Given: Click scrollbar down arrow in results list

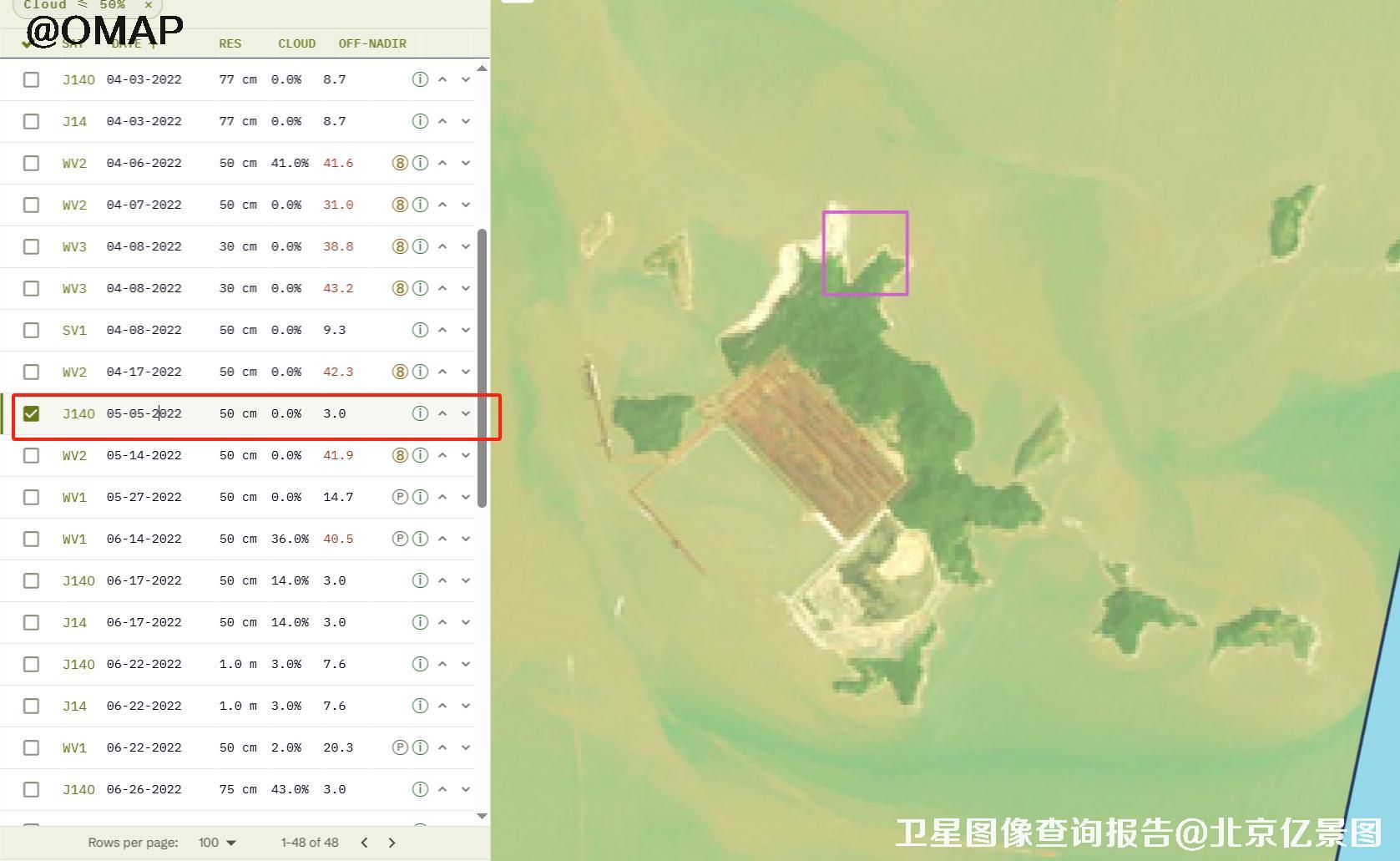Looking at the screenshot, I should point(482,816).
